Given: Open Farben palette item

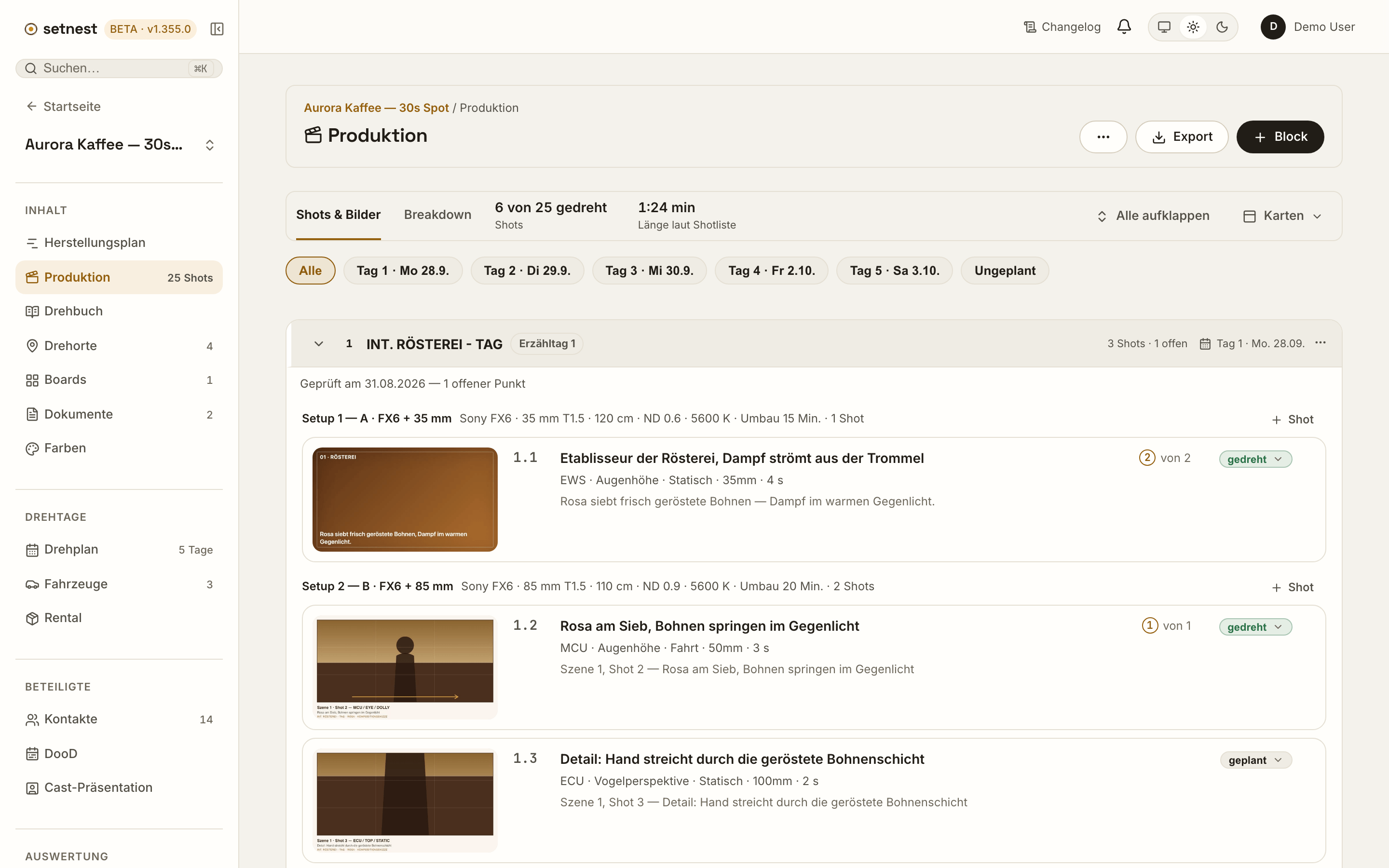Looking at the screenshot, I should tap(119, 448).
